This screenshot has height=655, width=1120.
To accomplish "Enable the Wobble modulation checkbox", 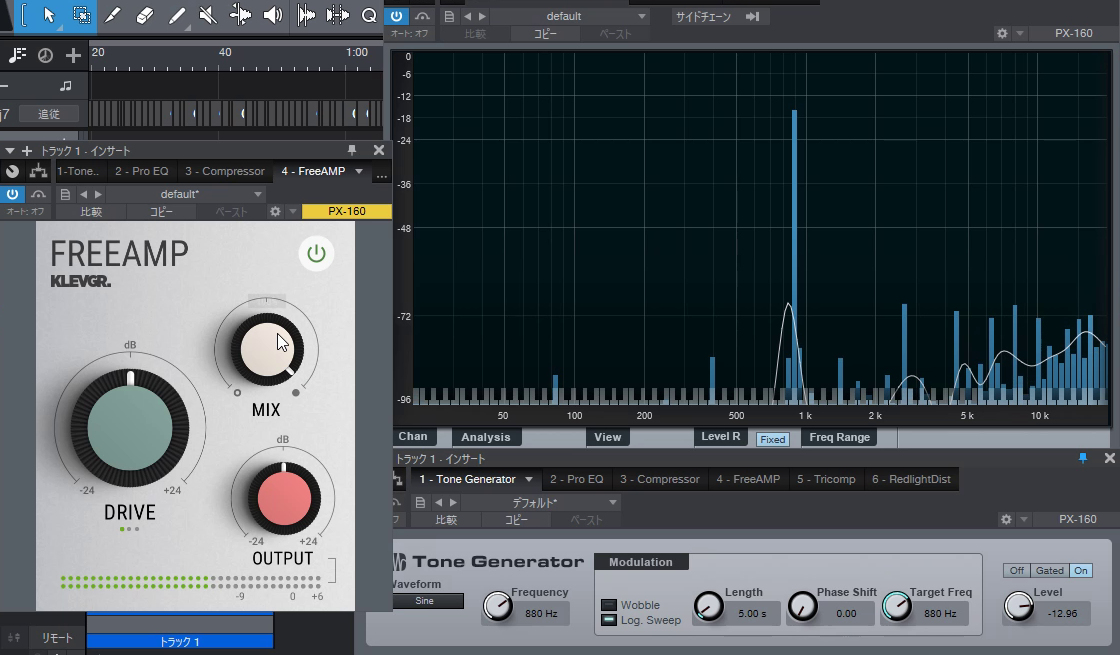I will [609, 605].
